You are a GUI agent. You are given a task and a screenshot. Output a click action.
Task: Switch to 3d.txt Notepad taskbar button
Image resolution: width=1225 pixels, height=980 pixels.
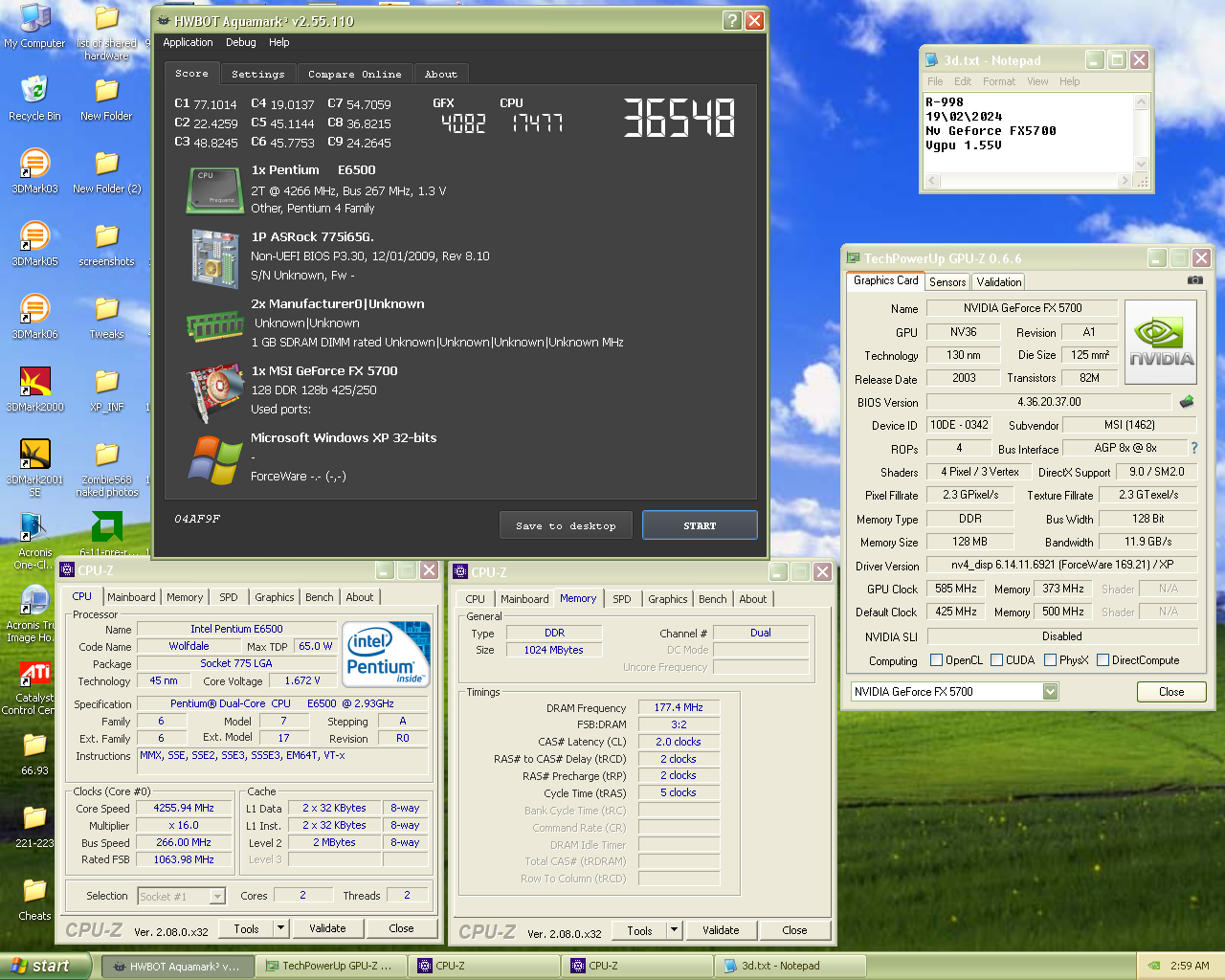coord(791,967)
